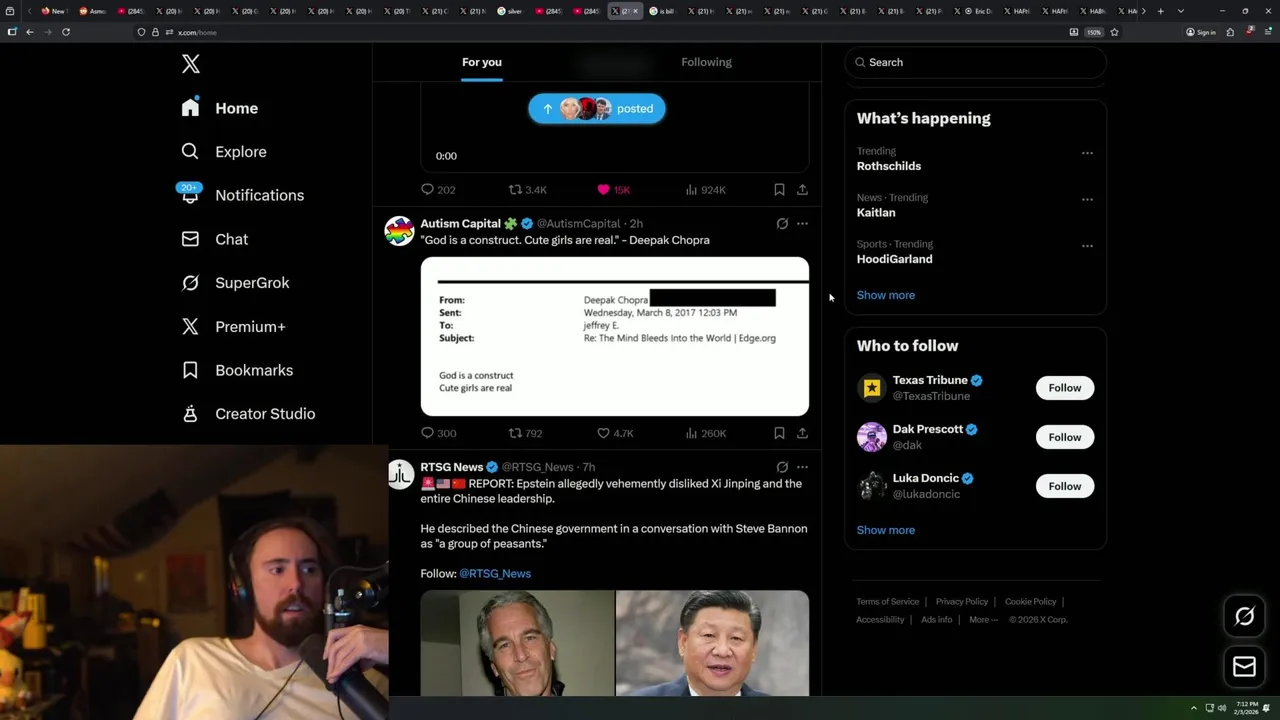Open Premium+ in the sidebar

tap(233, 326)
